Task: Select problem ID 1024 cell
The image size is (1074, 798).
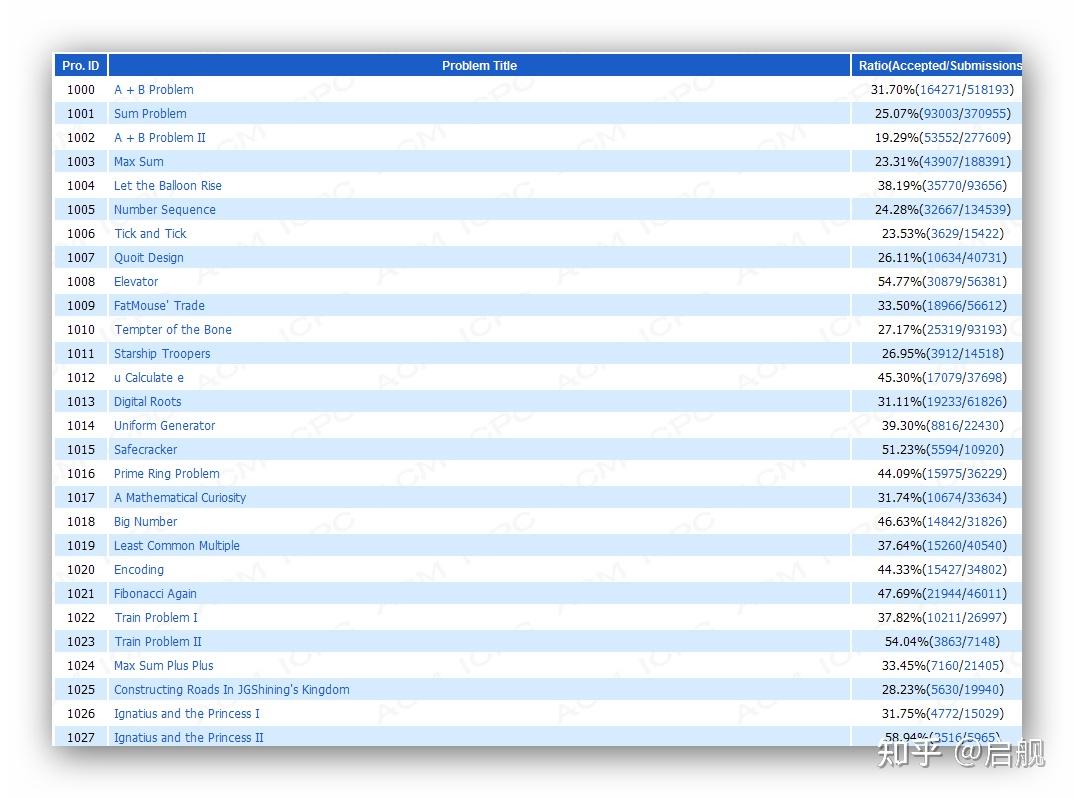Action: (x=81, y=665)
